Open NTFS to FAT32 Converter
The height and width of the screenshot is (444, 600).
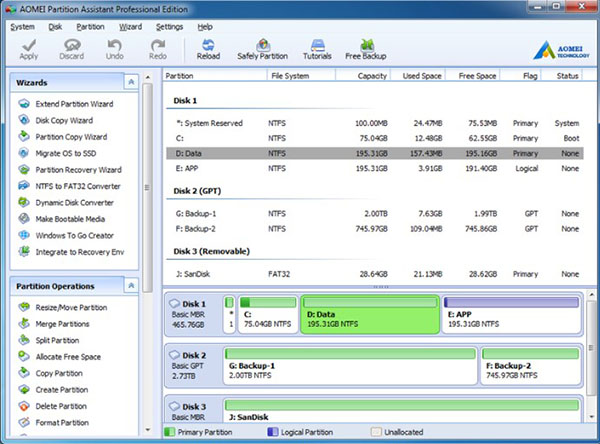pos(70,186)
